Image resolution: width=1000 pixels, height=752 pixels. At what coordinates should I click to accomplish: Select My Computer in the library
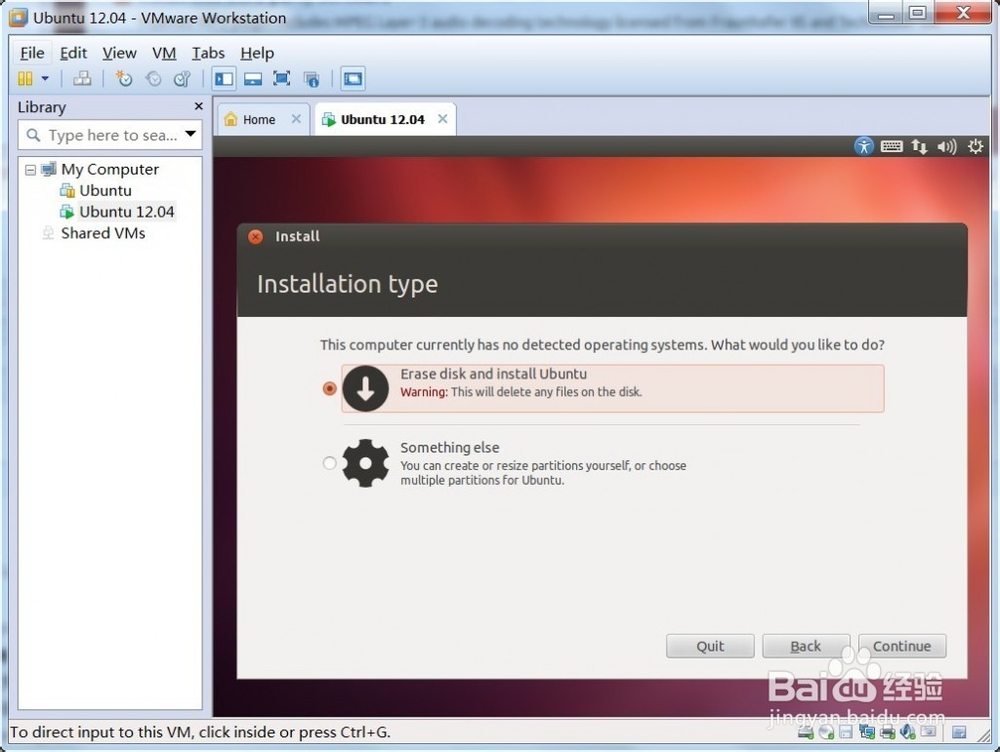point(110,170)
